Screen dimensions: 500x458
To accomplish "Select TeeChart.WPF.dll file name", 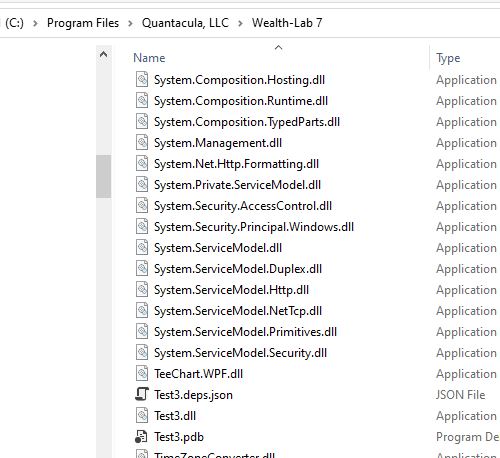I will (x=198, y=374).
